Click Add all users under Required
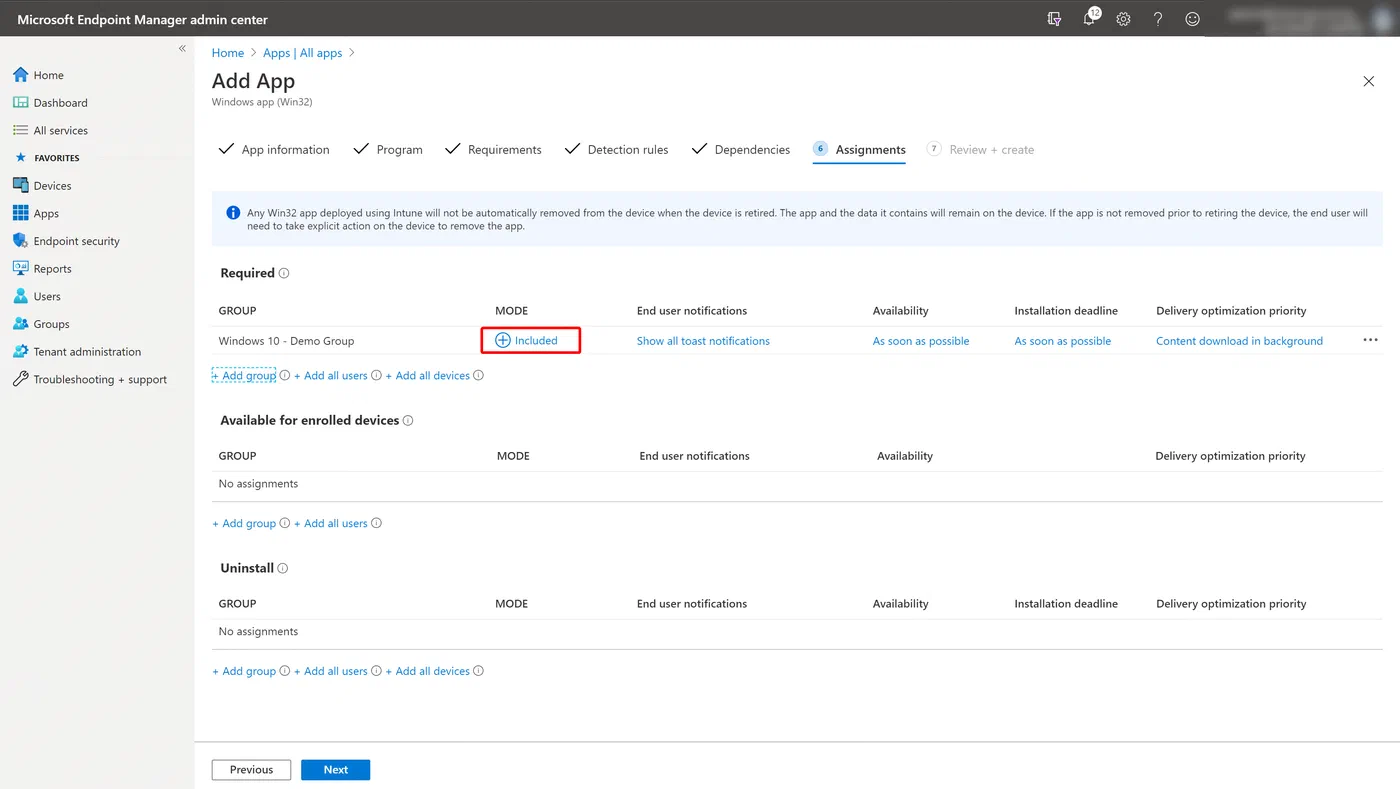The width and height of the screenshot is (1400, 789). pos(331,376)
